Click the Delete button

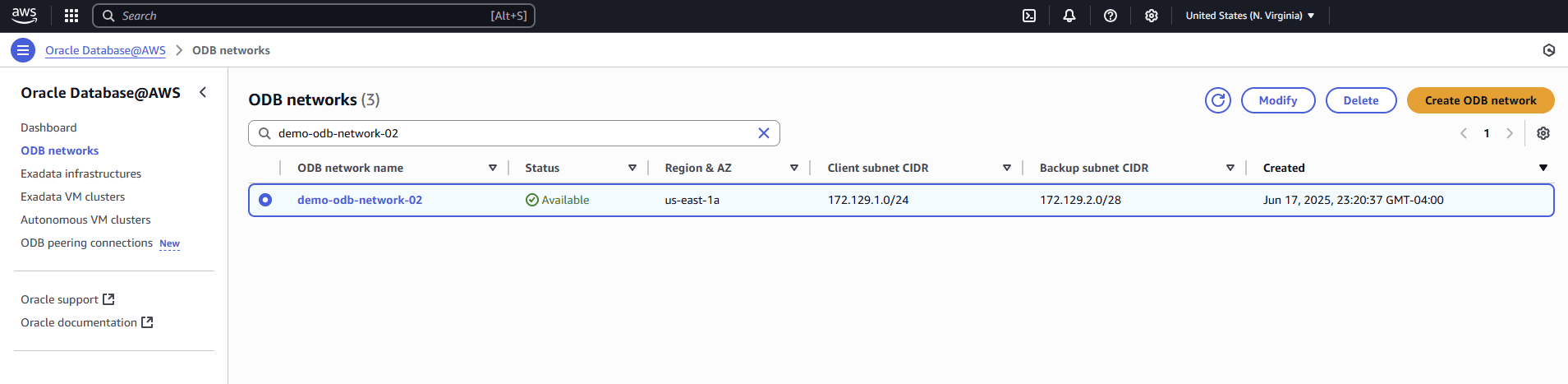pyautogui.click(x=1361, y=100)
